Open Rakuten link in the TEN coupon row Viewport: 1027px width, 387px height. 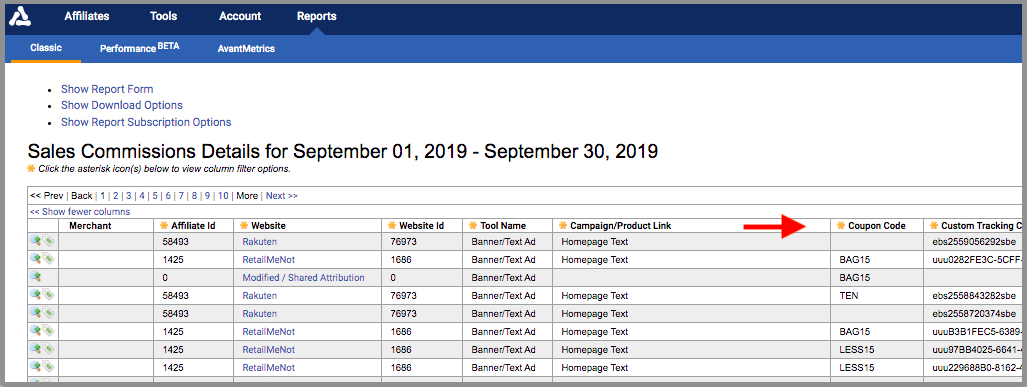pyautogui.click(x=259, y=295)
